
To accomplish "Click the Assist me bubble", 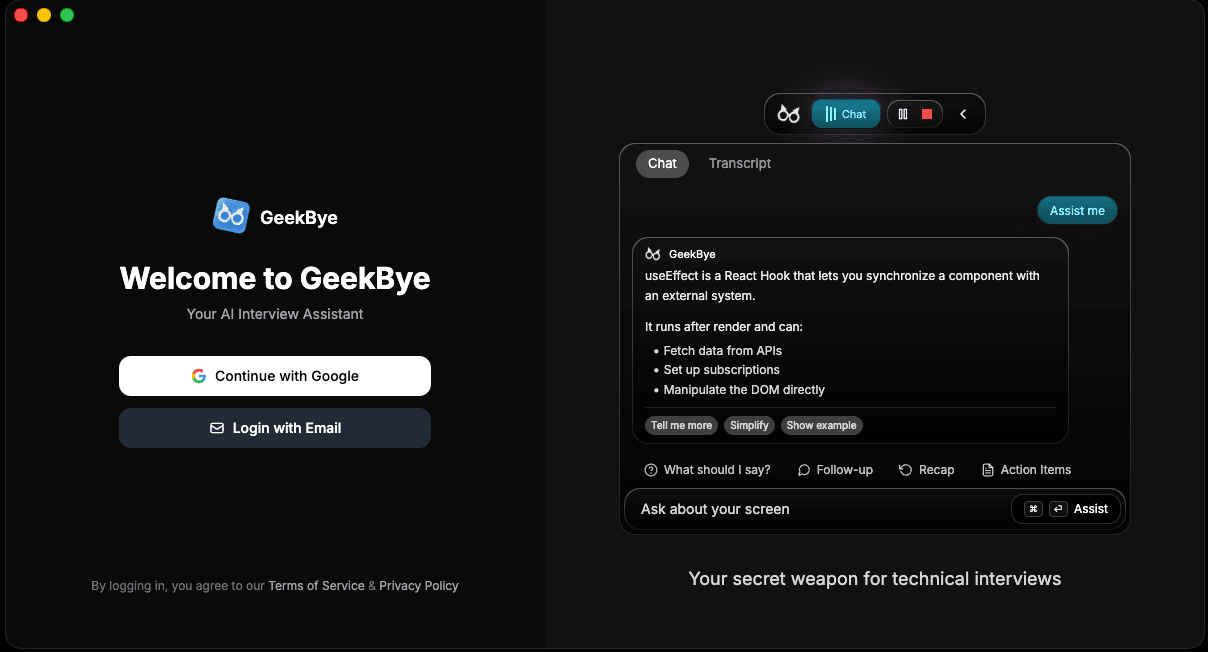I will click(1077, 210).
